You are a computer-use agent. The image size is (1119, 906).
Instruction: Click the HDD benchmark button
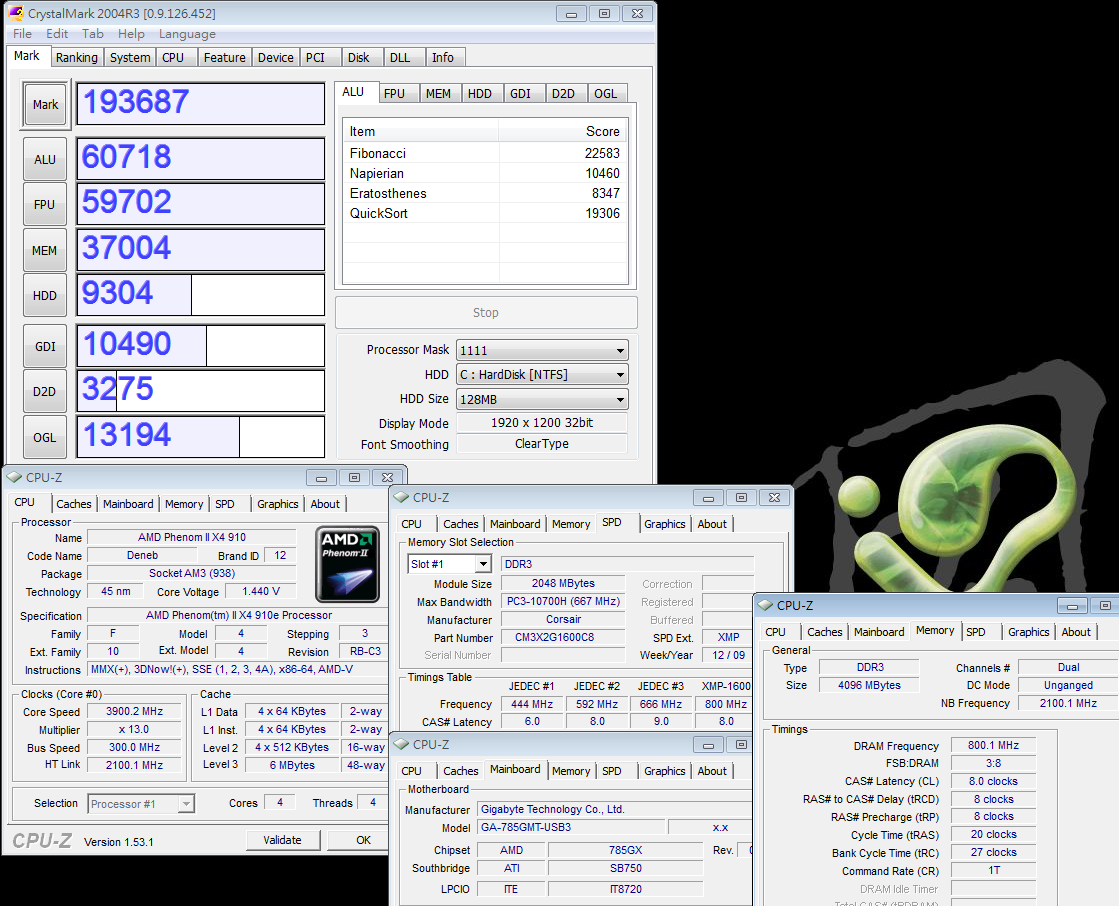[x=45, y=295]
